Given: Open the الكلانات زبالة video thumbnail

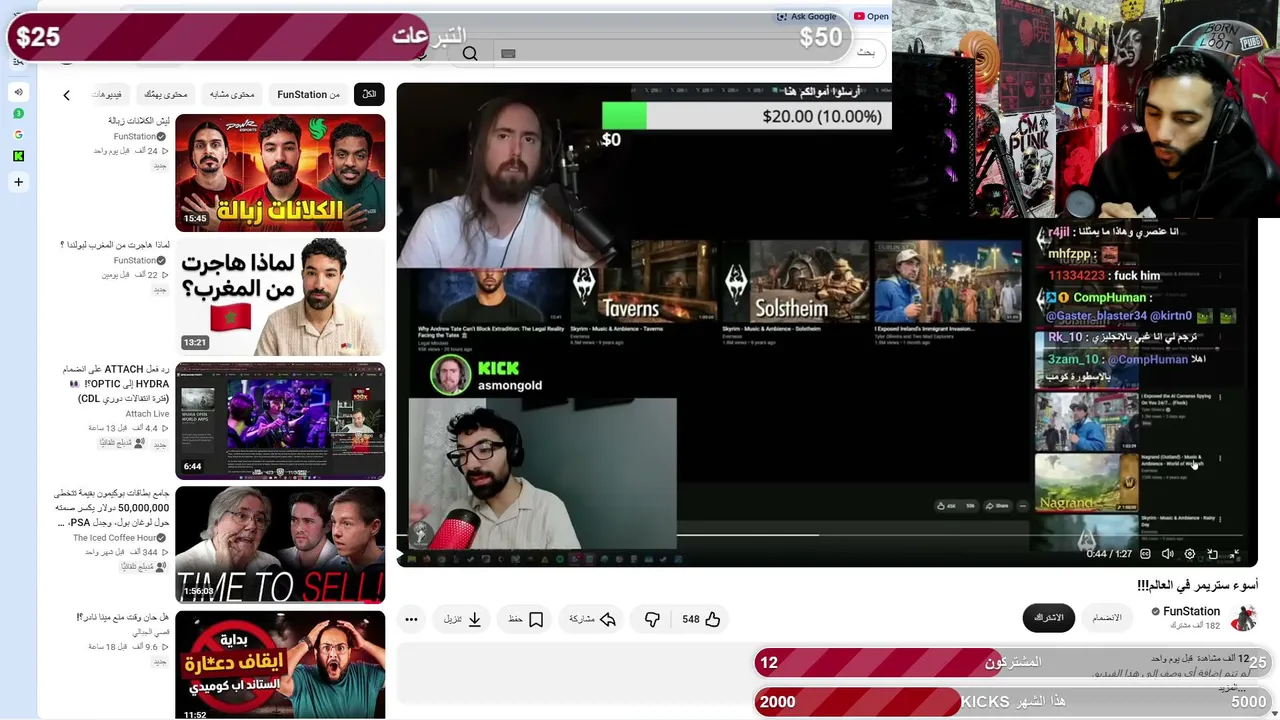Looking at the screenshot, I should pos(280,173).
